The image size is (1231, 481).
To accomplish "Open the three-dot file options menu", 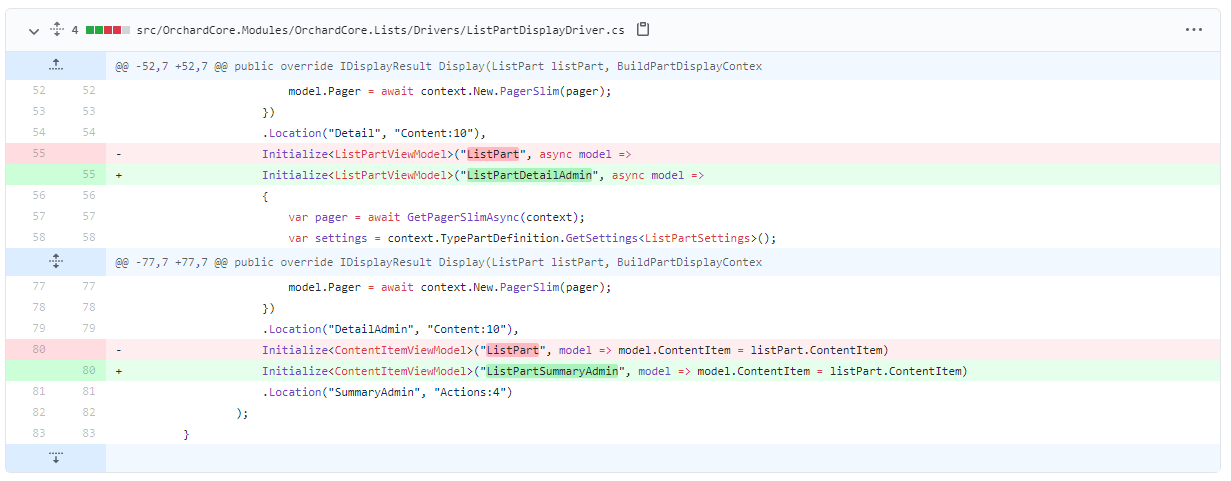I will tap(1194, 30).
